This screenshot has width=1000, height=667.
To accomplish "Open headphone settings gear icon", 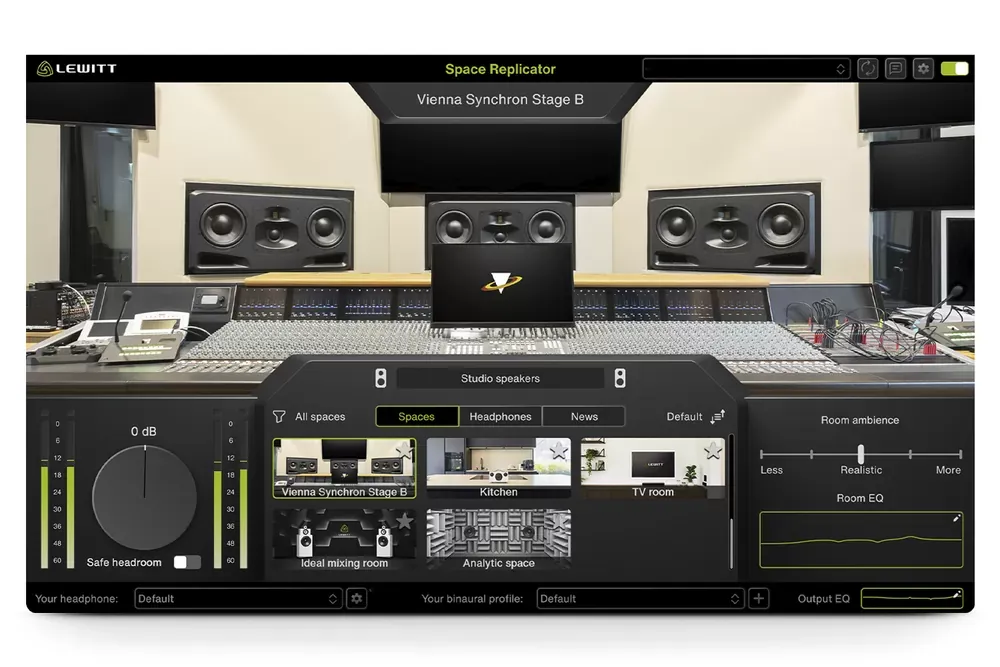I will click(x=357, y=598).
